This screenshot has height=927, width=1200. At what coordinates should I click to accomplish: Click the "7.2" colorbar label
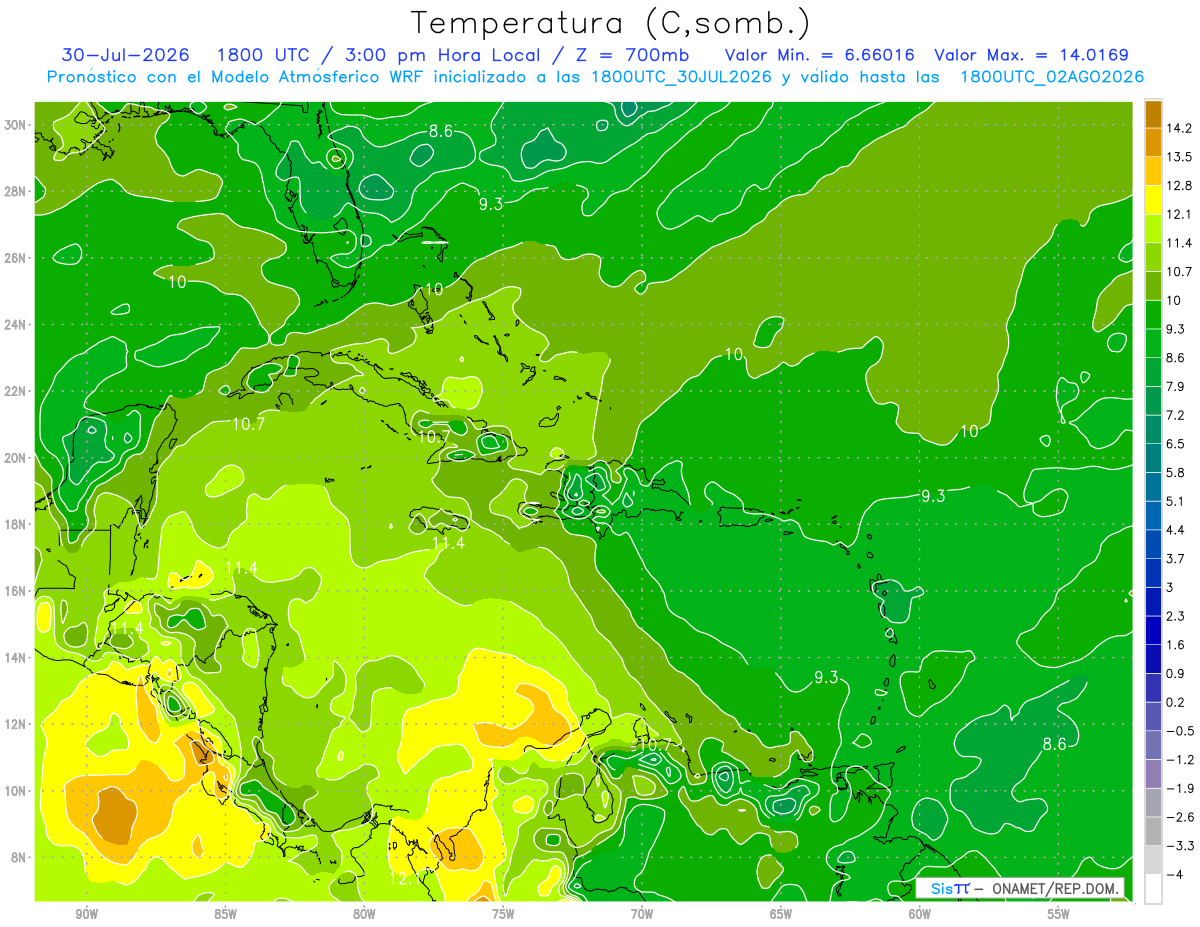pos(1175,415)
